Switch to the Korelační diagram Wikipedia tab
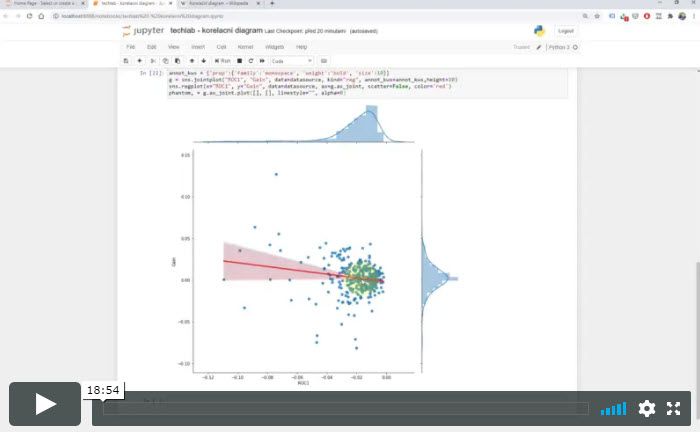Screen dimensions: 700x432 [218, 3]
